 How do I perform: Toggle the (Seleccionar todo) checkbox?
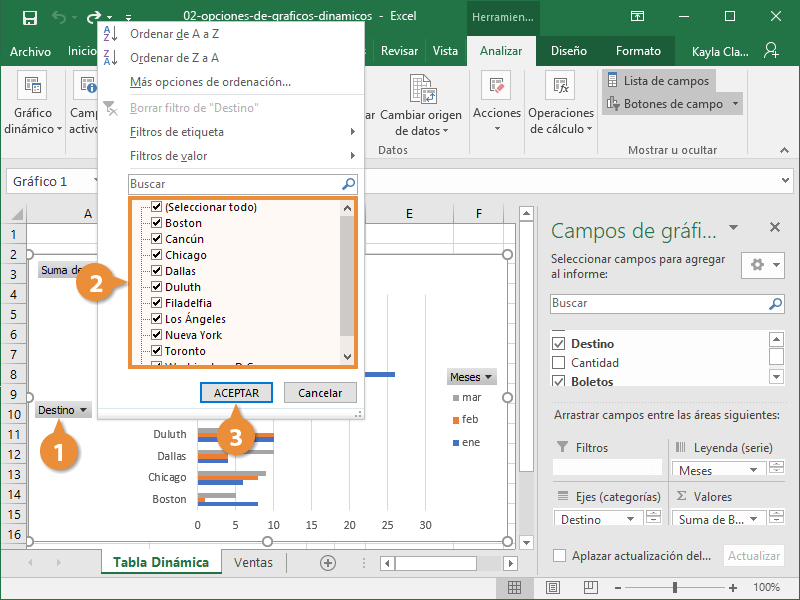pyautogui.click(x=156, y=207)
